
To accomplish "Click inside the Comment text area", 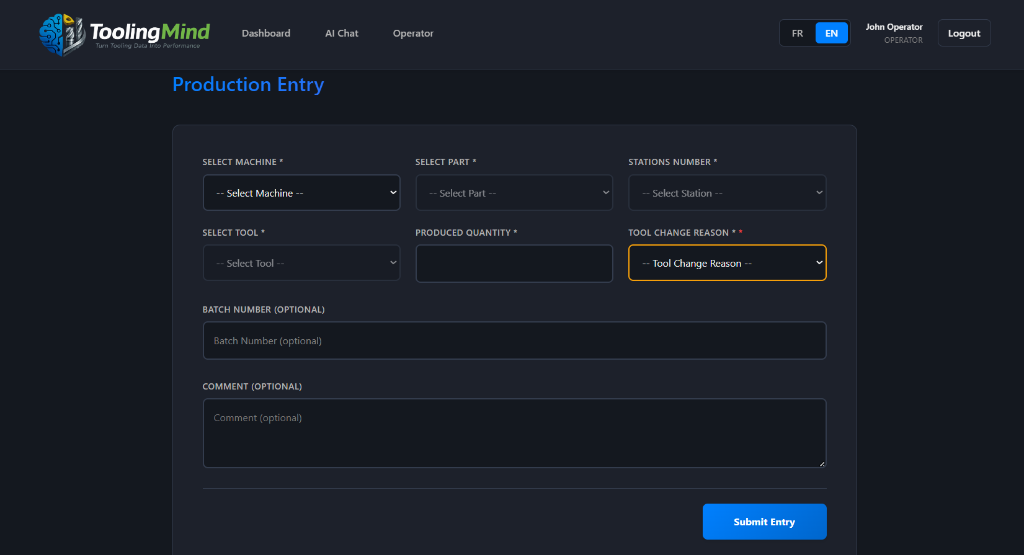I will (x=514, y=433).
